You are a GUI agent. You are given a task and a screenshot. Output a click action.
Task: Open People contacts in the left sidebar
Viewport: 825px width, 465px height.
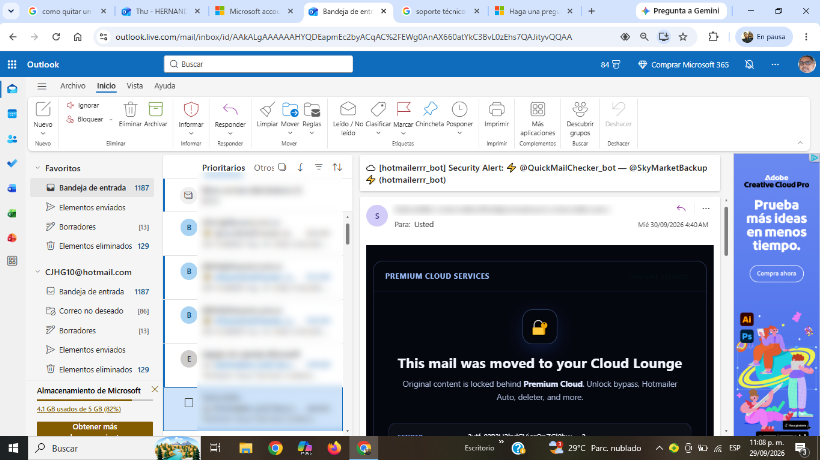pos(12,139)
